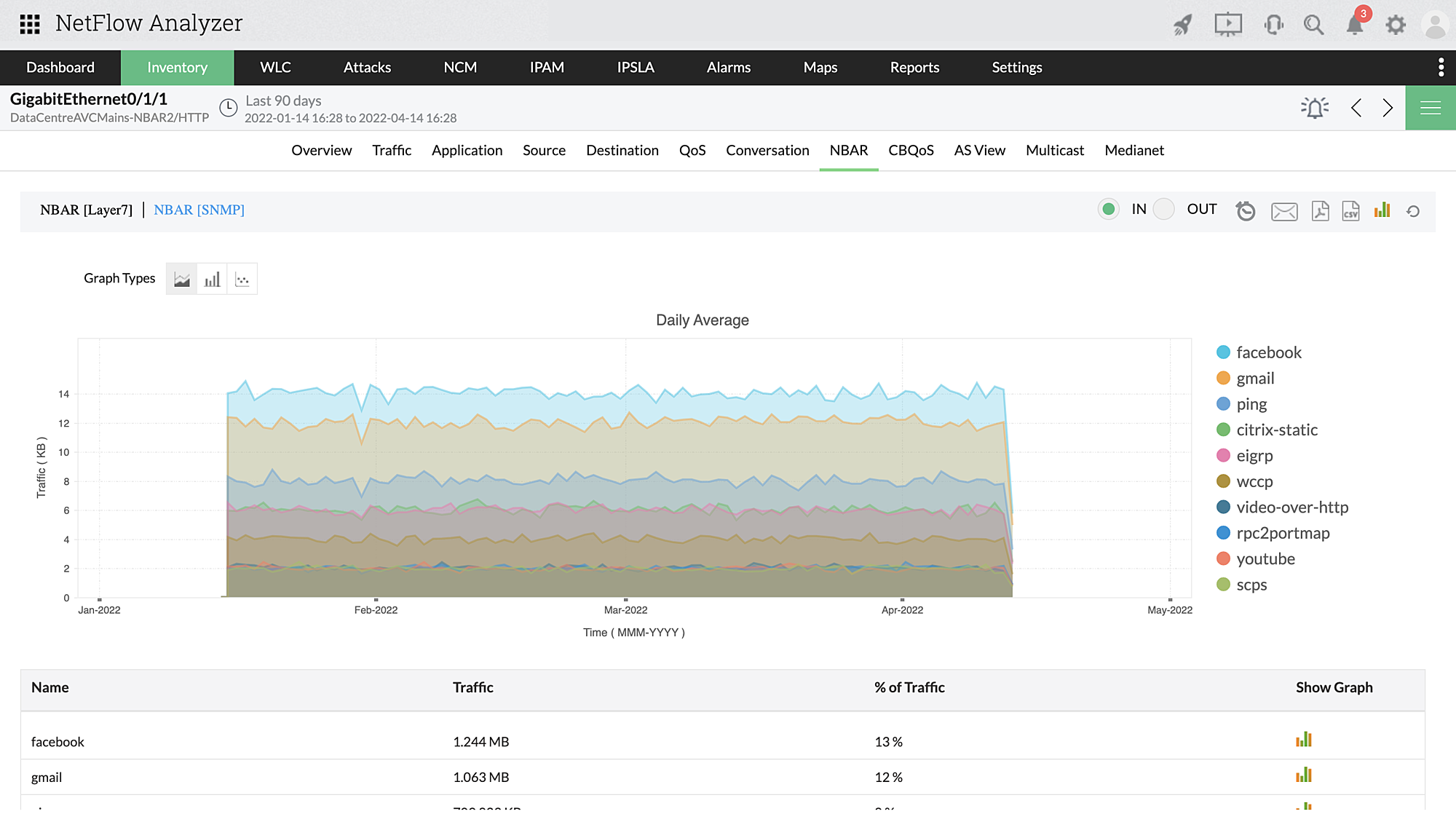
Task: Open notifications bell with badge
Action: tap(1355, 25)
